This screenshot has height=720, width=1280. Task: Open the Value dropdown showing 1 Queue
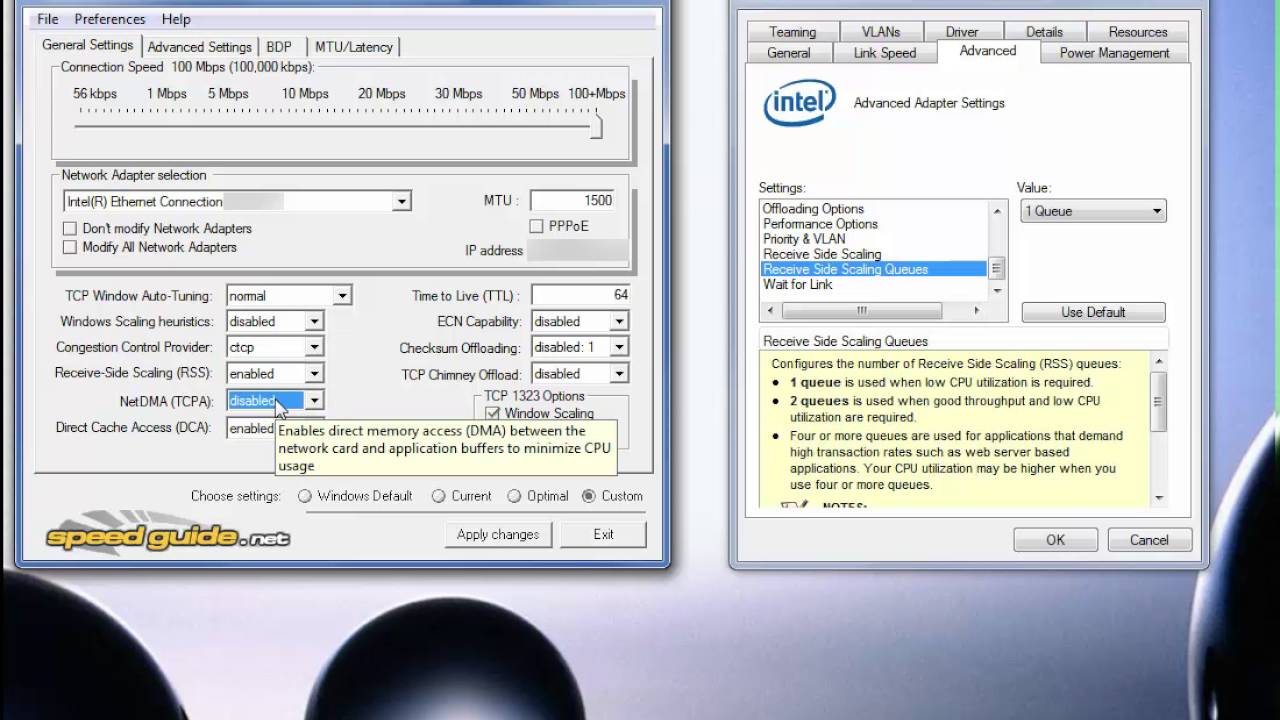point(1093,211)
